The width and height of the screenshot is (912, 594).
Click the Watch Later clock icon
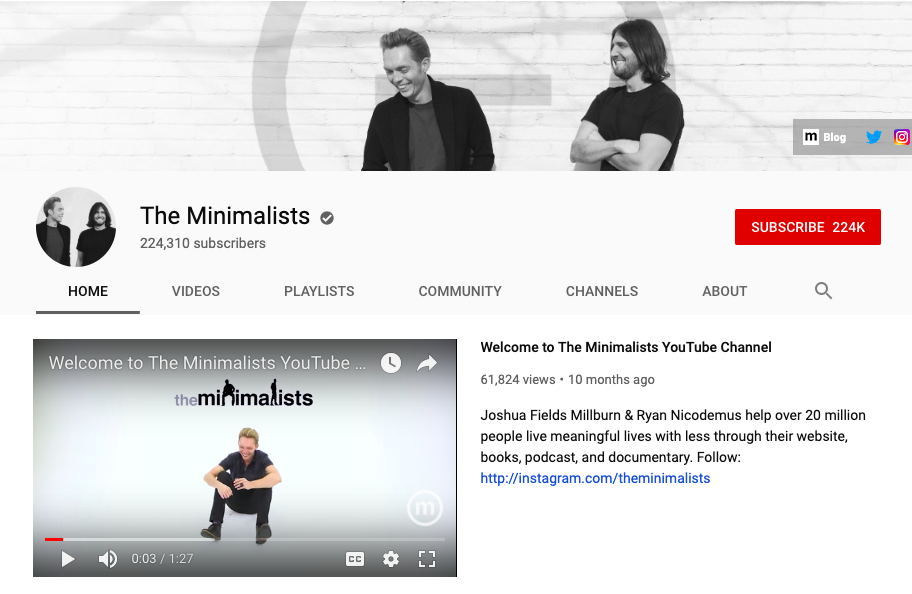pyautogui.click(x=391, y=362)
